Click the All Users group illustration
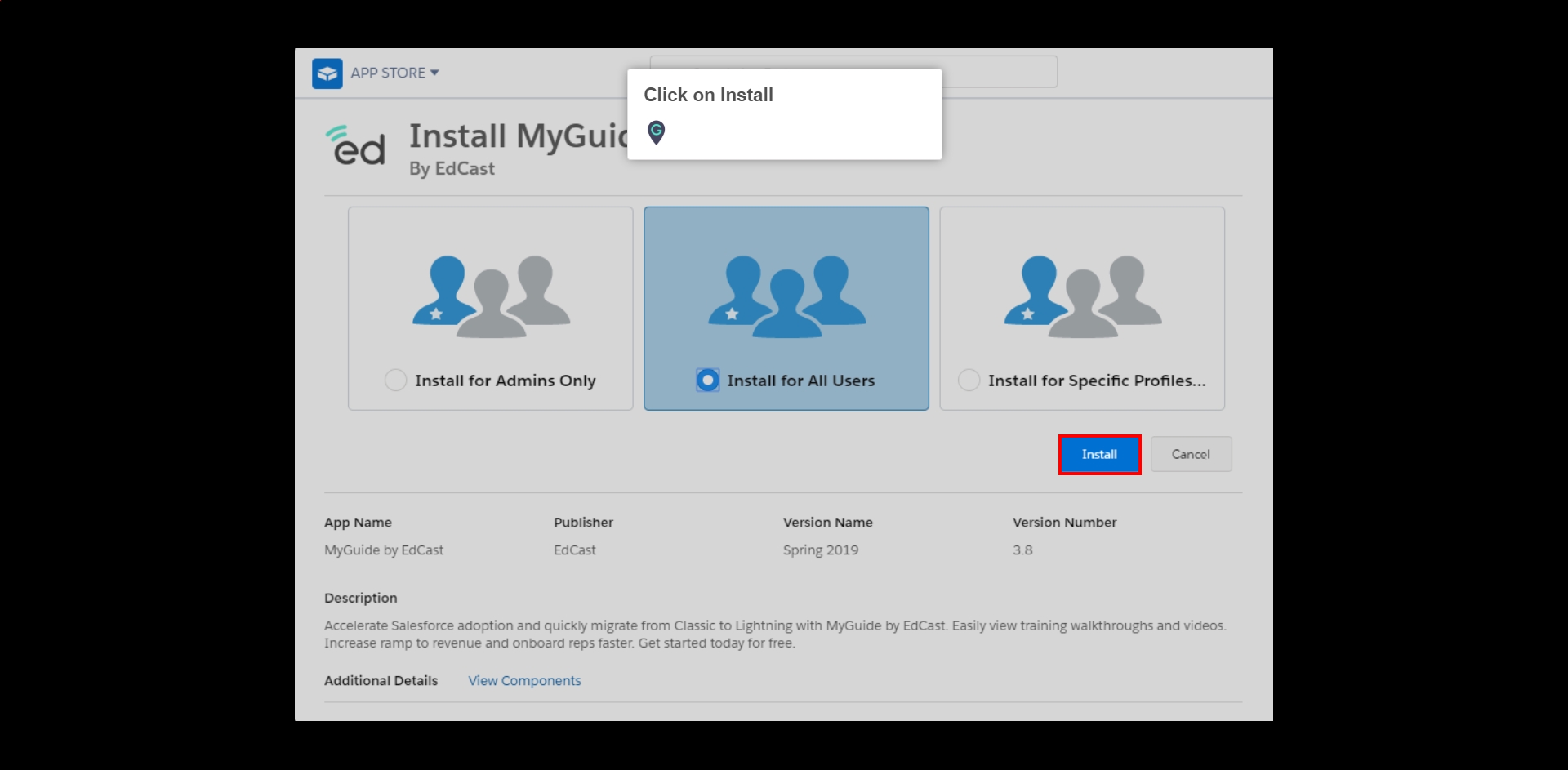 click(x=786, y=296)
